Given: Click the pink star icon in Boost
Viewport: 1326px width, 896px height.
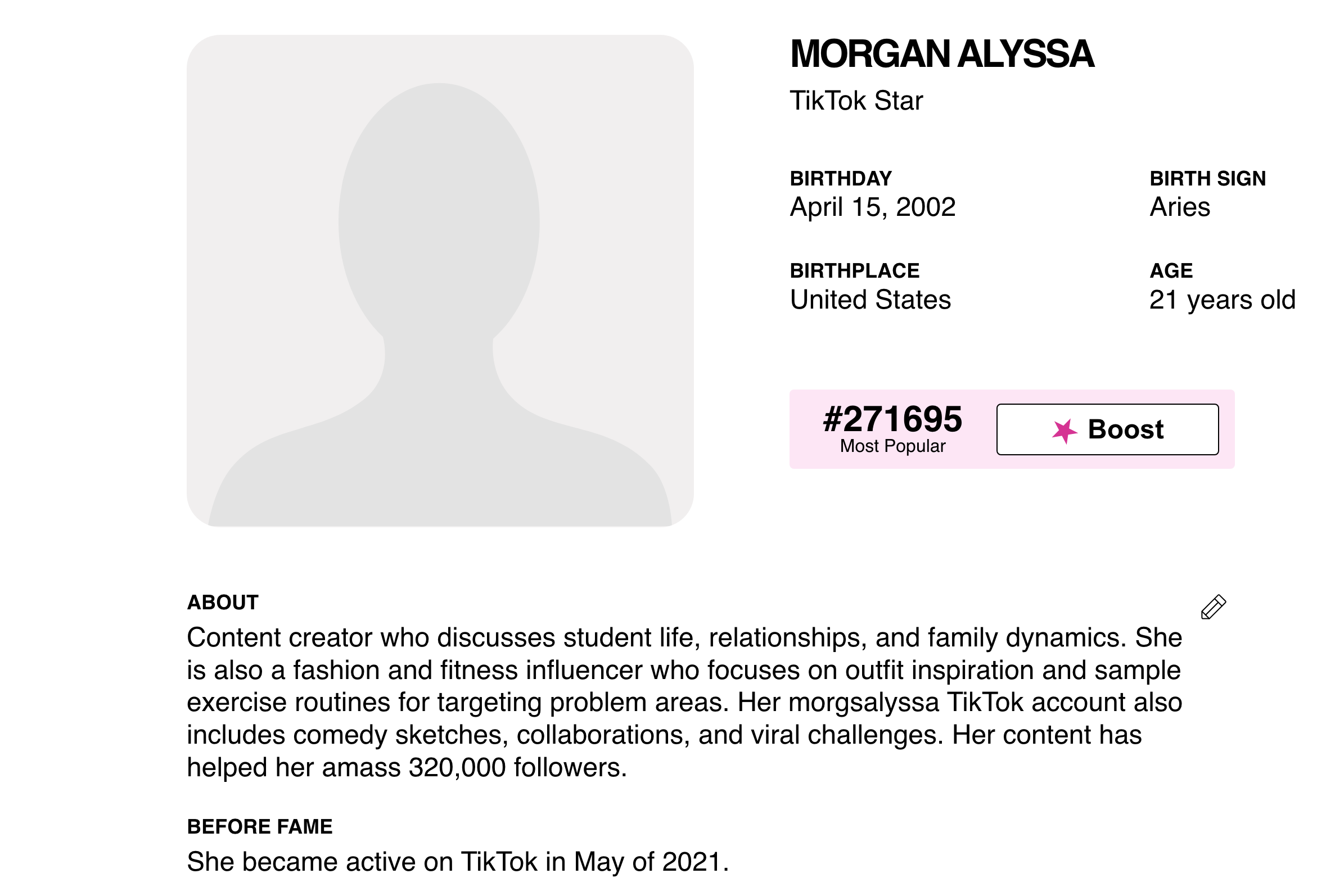Looking at the screenshot, I should coord(1064,431).
